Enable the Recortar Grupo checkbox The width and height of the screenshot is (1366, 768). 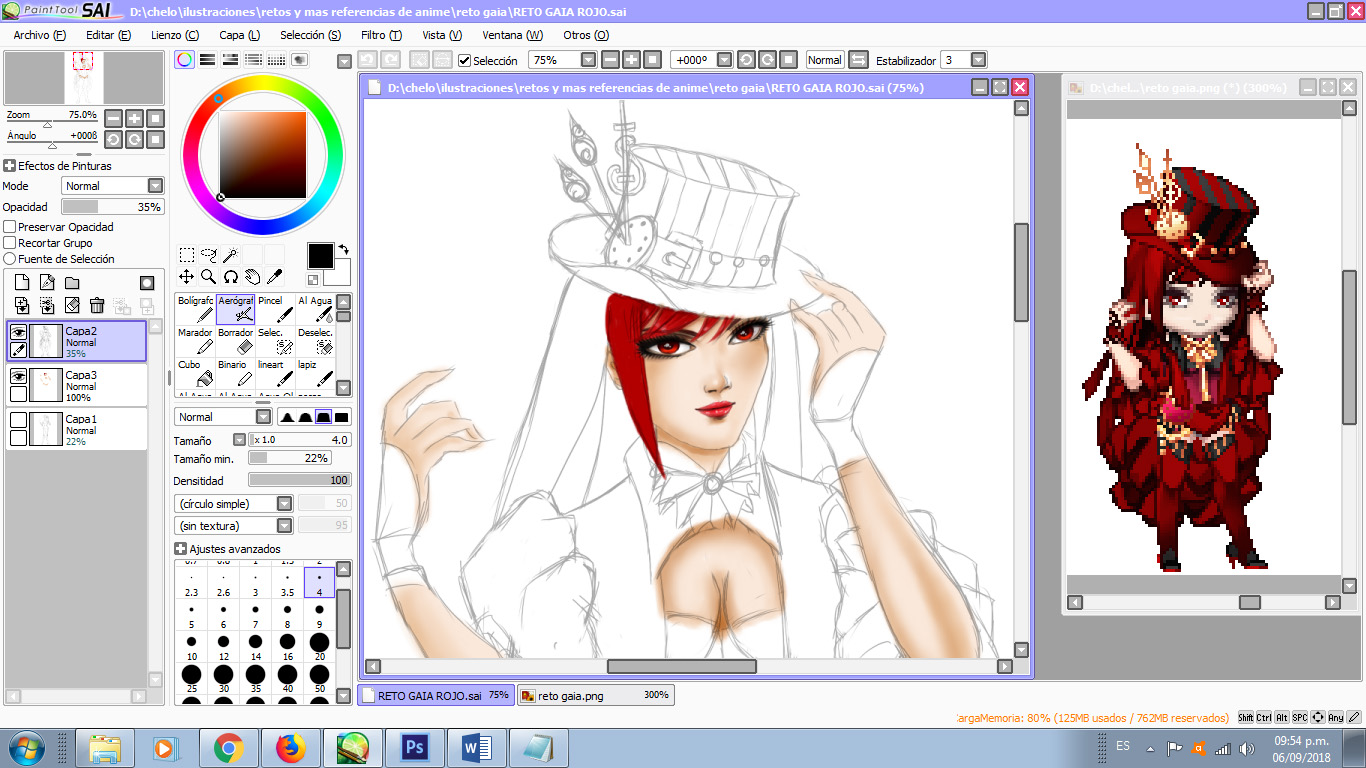point(10,243)
